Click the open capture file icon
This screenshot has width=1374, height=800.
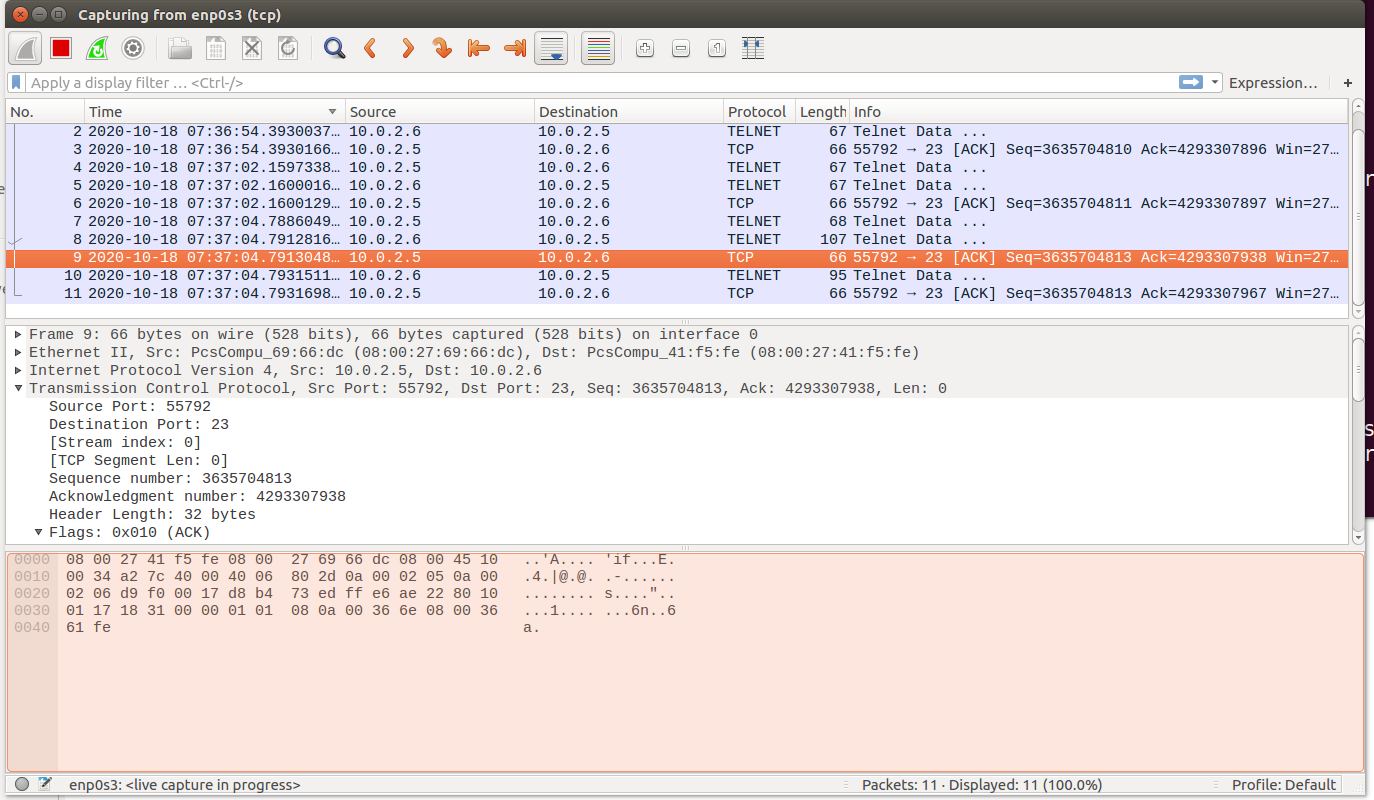(x=180, y=48)
